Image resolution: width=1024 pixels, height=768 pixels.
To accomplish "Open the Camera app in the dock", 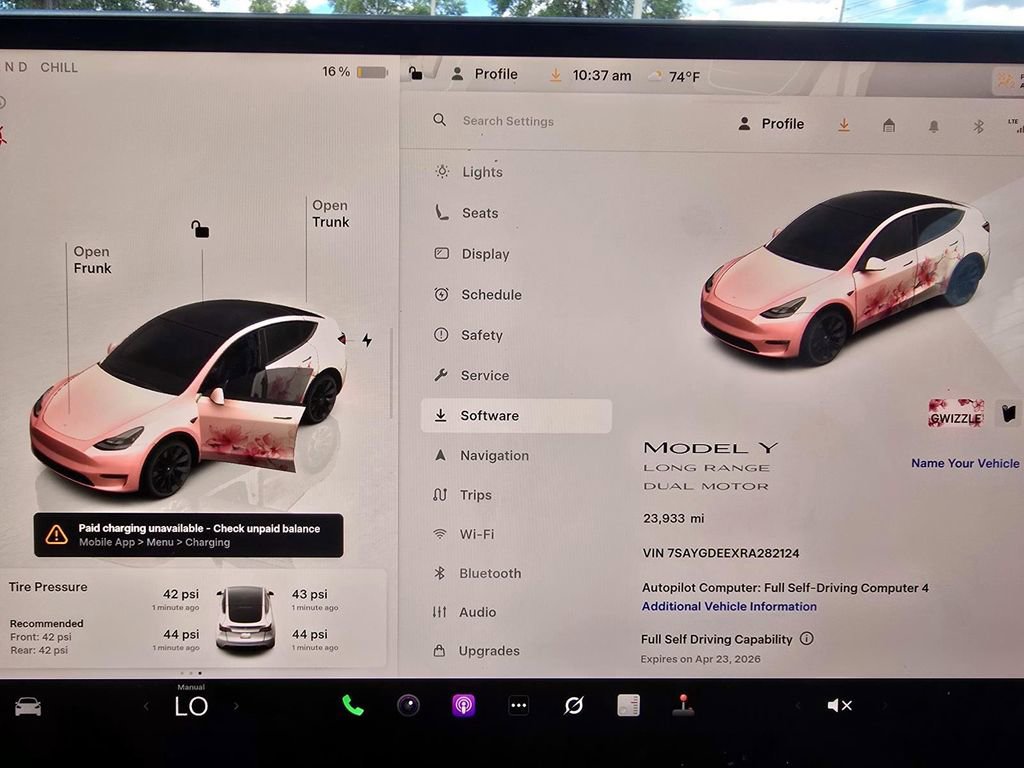I will pos(408,705).
